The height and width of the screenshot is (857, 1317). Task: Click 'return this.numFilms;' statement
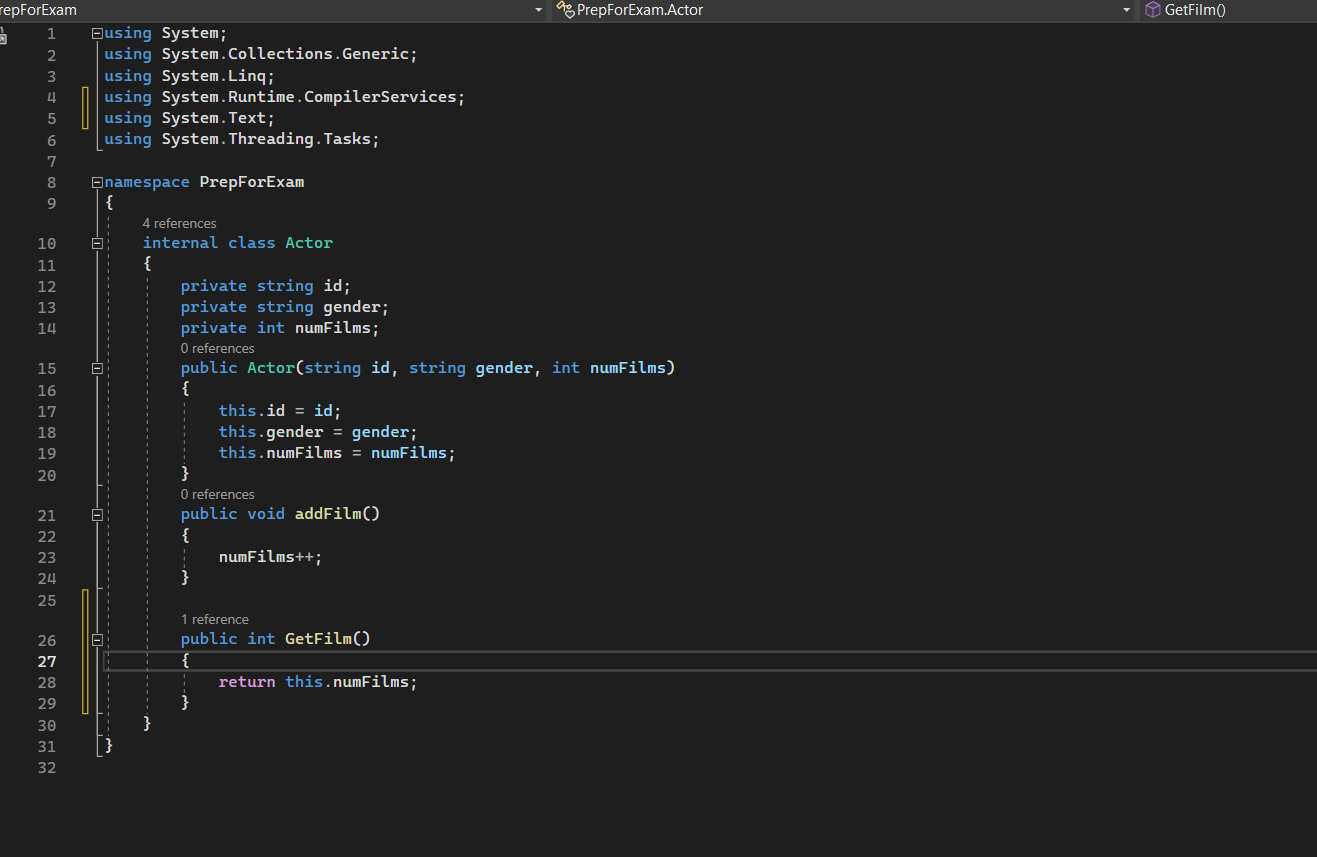(317, 682)
